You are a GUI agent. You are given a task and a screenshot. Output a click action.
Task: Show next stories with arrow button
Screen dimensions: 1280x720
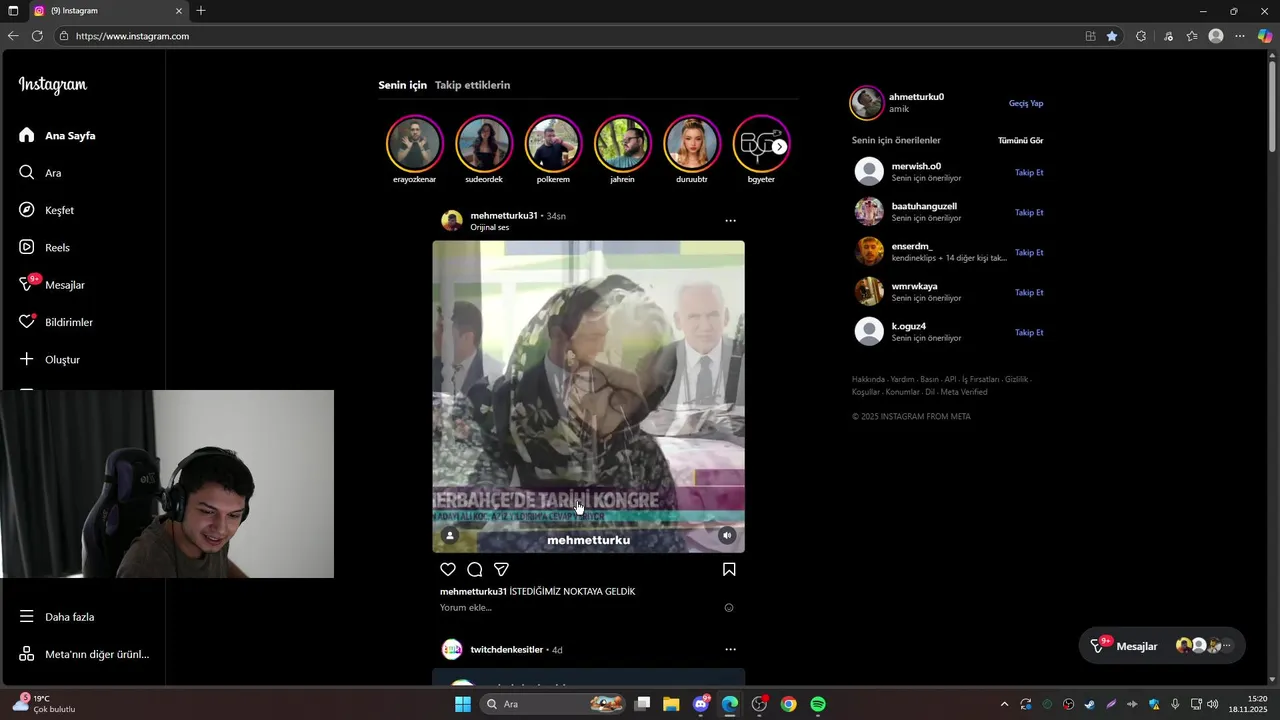pyautogui.click(x=779, y=147)
